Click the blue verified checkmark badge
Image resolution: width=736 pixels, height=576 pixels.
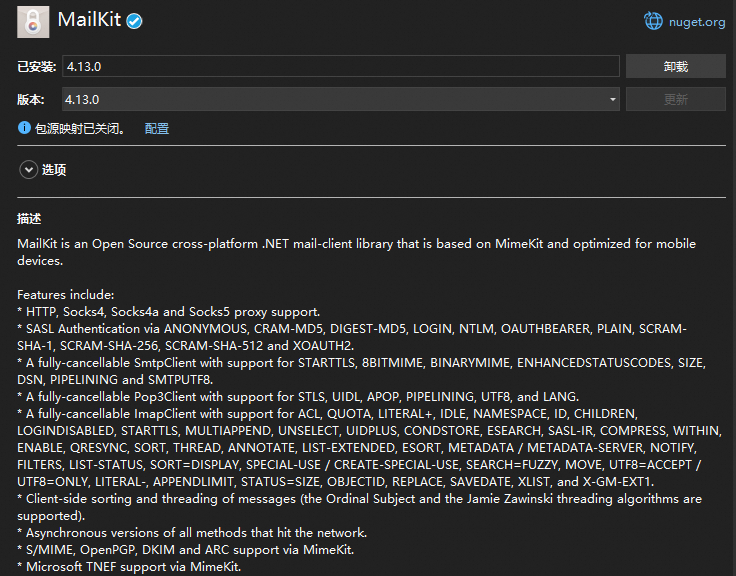coord(135,21)
